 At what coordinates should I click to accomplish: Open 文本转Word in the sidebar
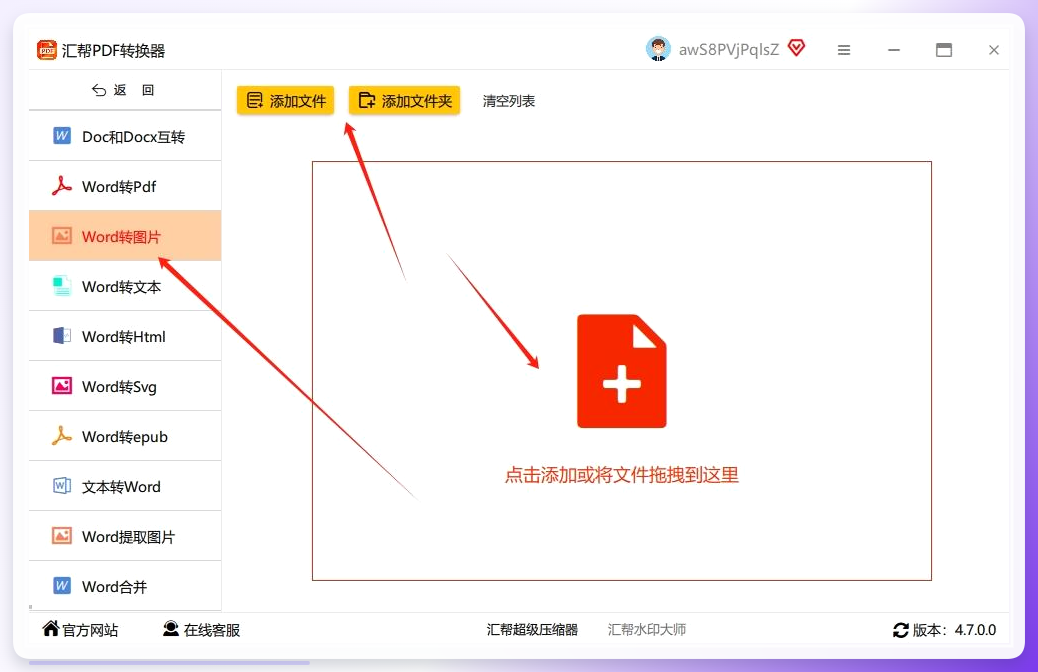pyautogui.click(x=125, y=486)
